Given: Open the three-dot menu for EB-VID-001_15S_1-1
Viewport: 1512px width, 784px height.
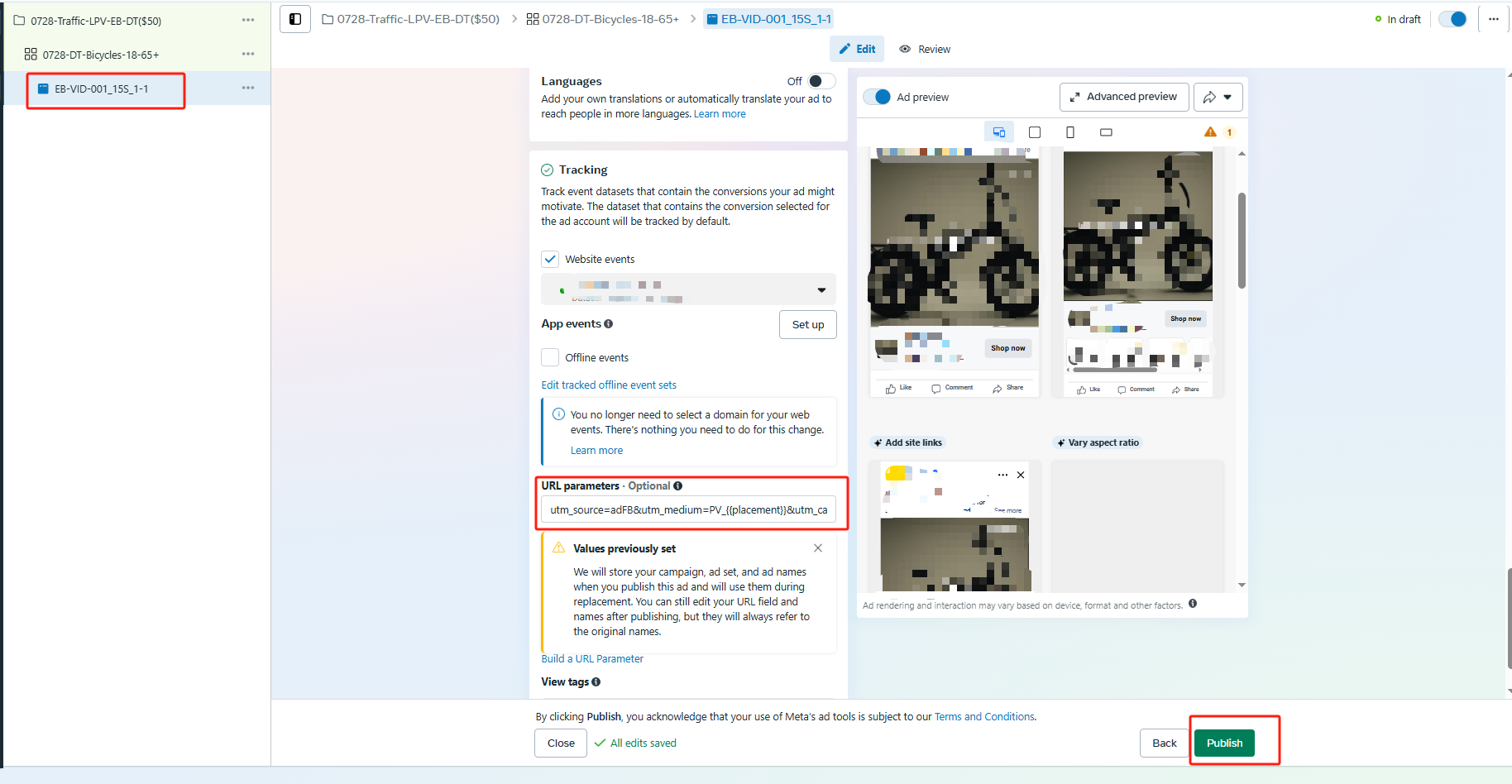Looking at the screenshot, I should pyautogui.click(x=247, y=88).
